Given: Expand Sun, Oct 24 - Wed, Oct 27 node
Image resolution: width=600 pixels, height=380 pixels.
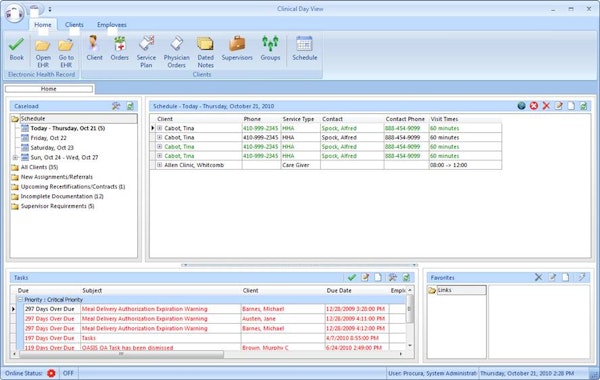Looking at the screenshot, I should coord(15,157).
